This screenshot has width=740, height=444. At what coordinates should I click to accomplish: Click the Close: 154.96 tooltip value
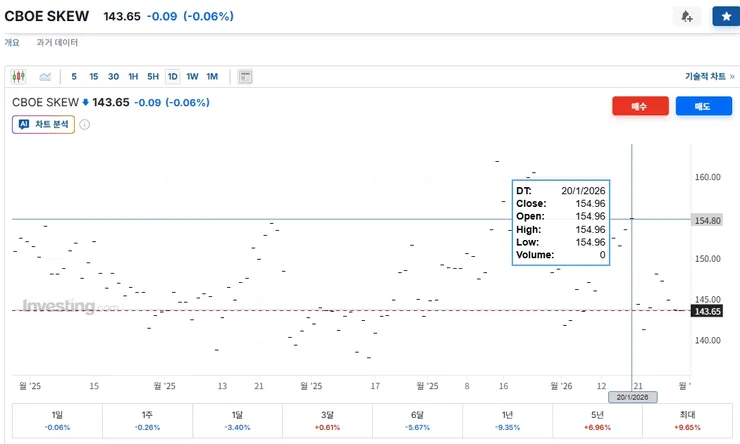(590, 203)
